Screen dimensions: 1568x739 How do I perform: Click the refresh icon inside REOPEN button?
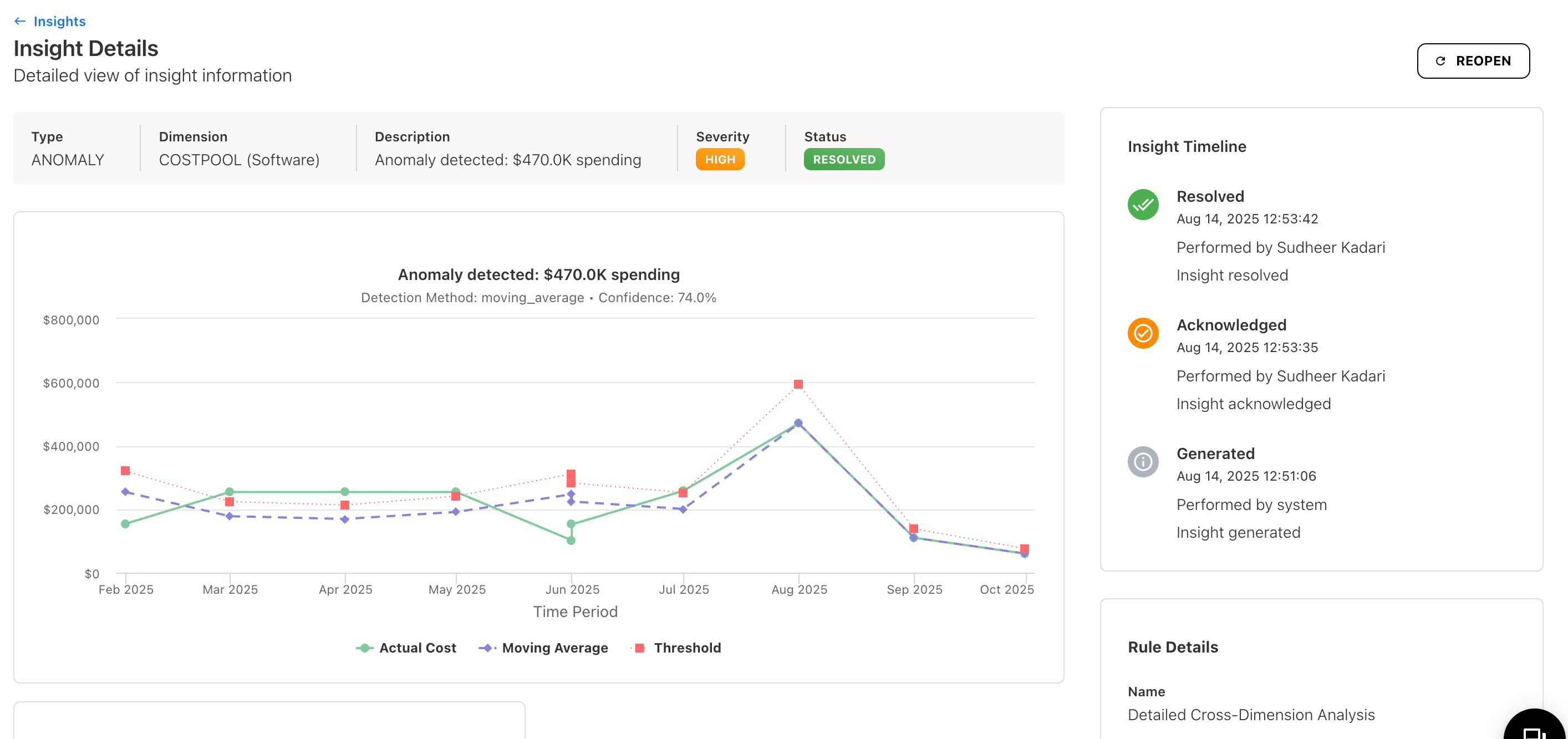pyautogui.click(x=1439, y=61)
